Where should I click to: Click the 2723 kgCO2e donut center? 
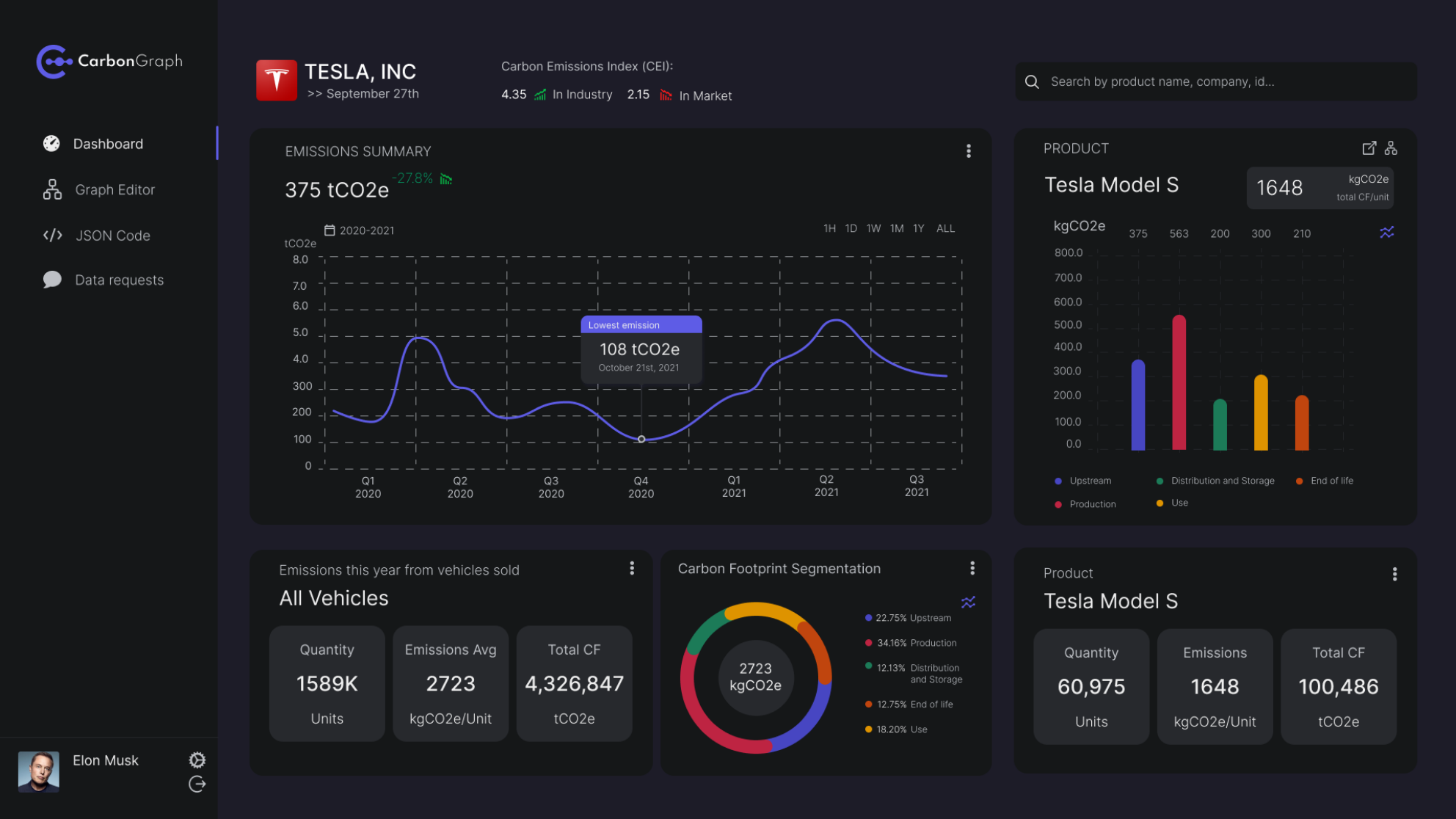click(x=756, y=677)
